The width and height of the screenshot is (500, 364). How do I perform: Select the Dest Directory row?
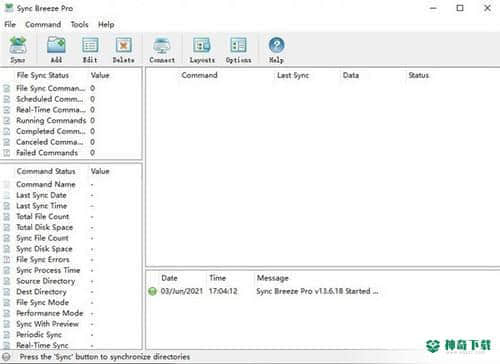[x=41, y=292]
